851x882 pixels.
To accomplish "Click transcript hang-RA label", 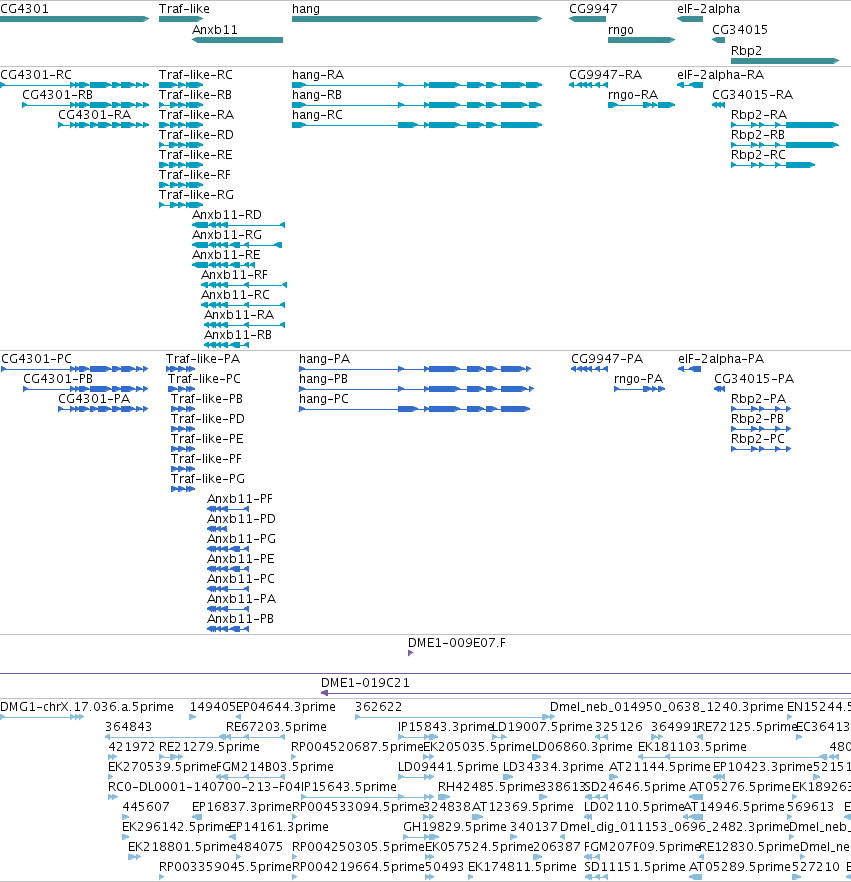I will point(318,75).
